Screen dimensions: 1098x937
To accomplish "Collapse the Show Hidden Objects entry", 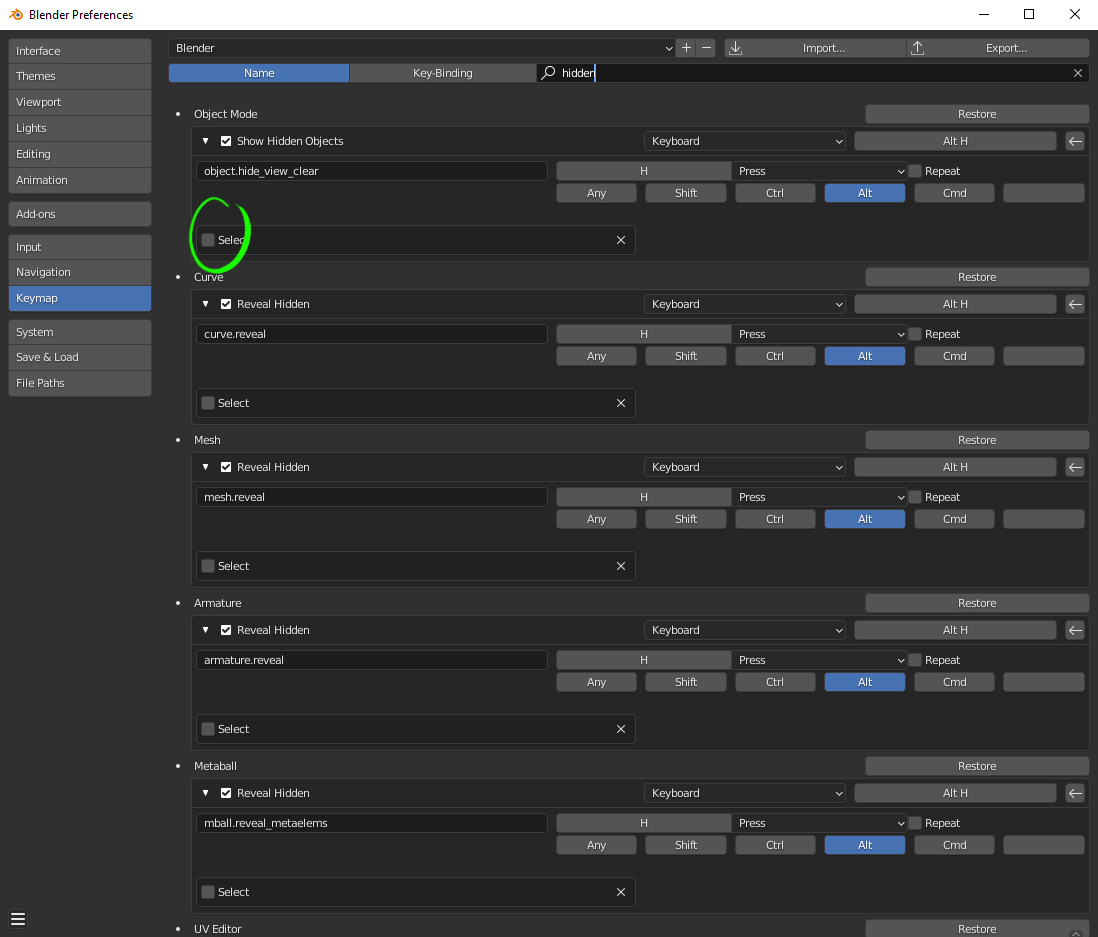I will coord(205,141).
